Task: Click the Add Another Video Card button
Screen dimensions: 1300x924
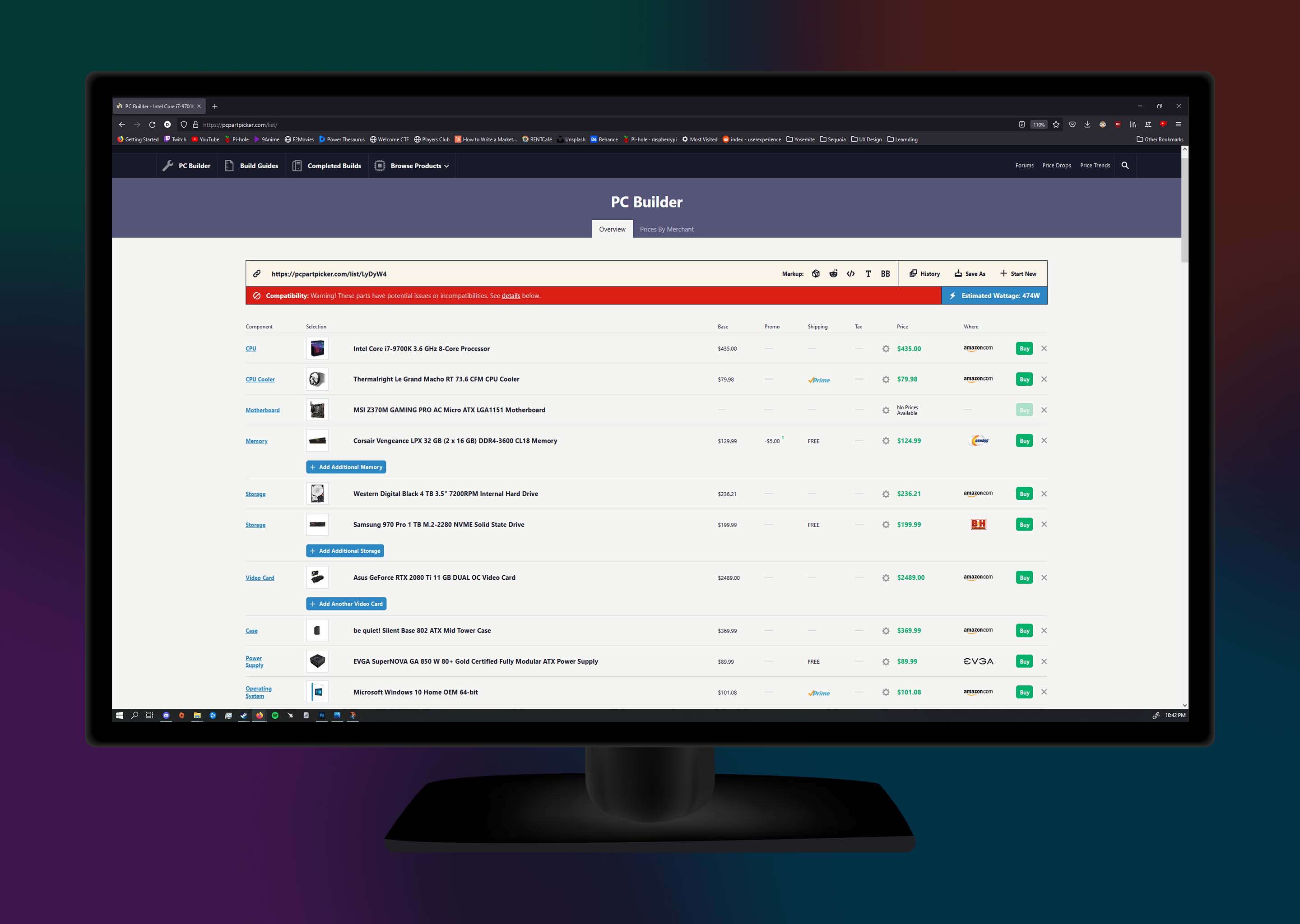Action: point(346,604)
